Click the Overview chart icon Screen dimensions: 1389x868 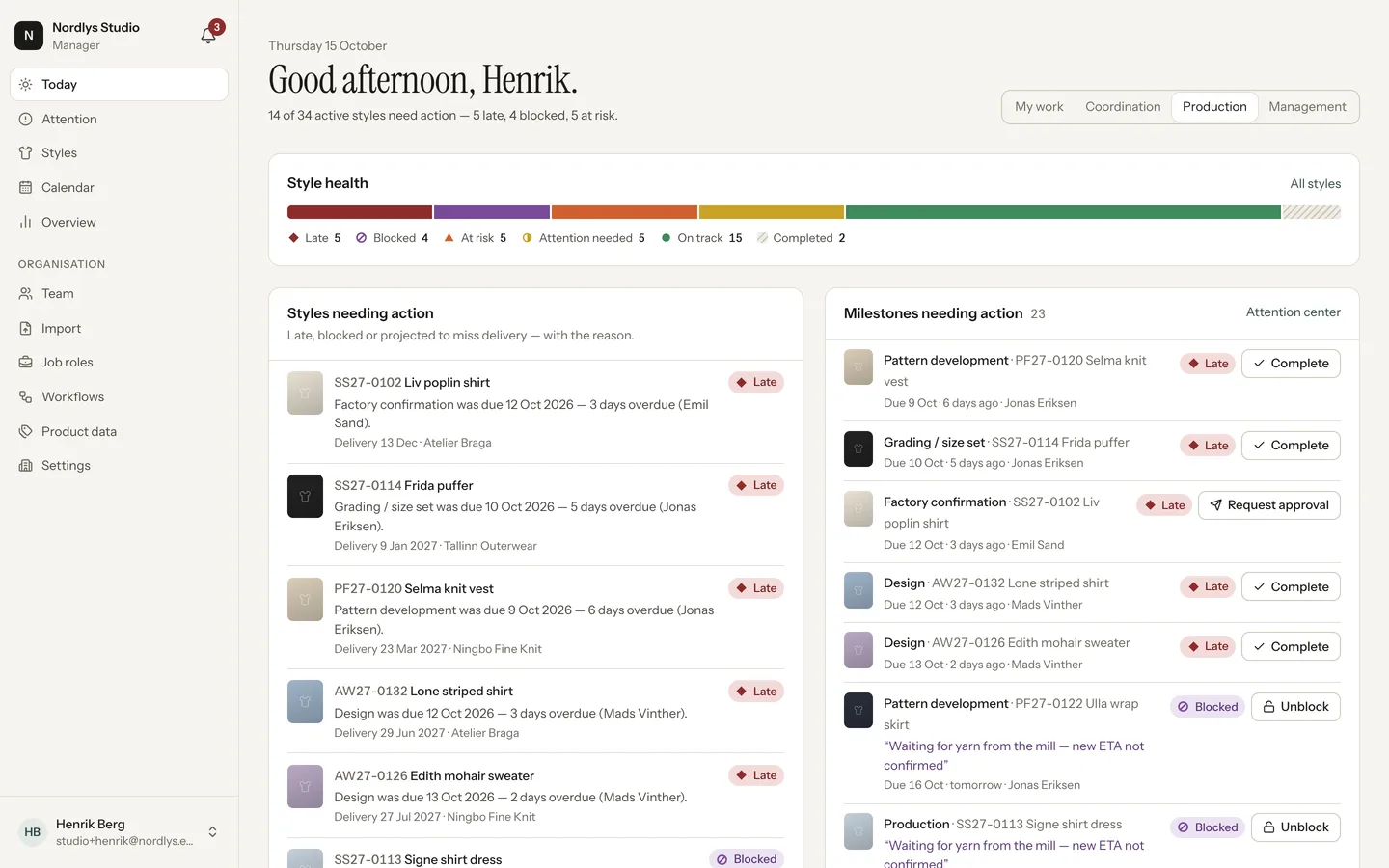26,223
